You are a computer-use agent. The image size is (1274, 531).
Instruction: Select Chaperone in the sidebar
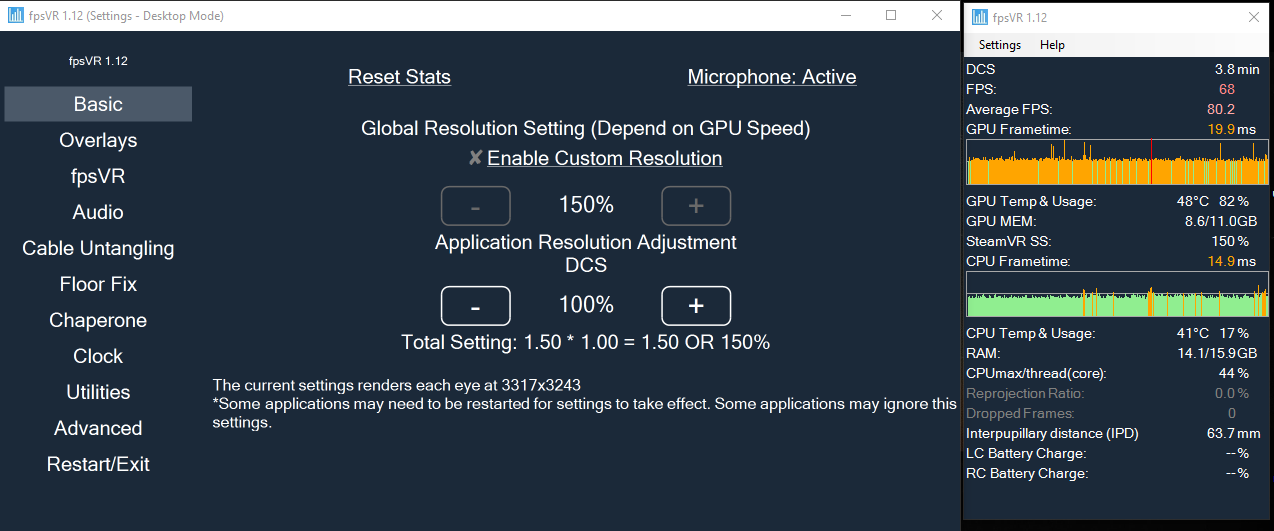pos(98,320)
